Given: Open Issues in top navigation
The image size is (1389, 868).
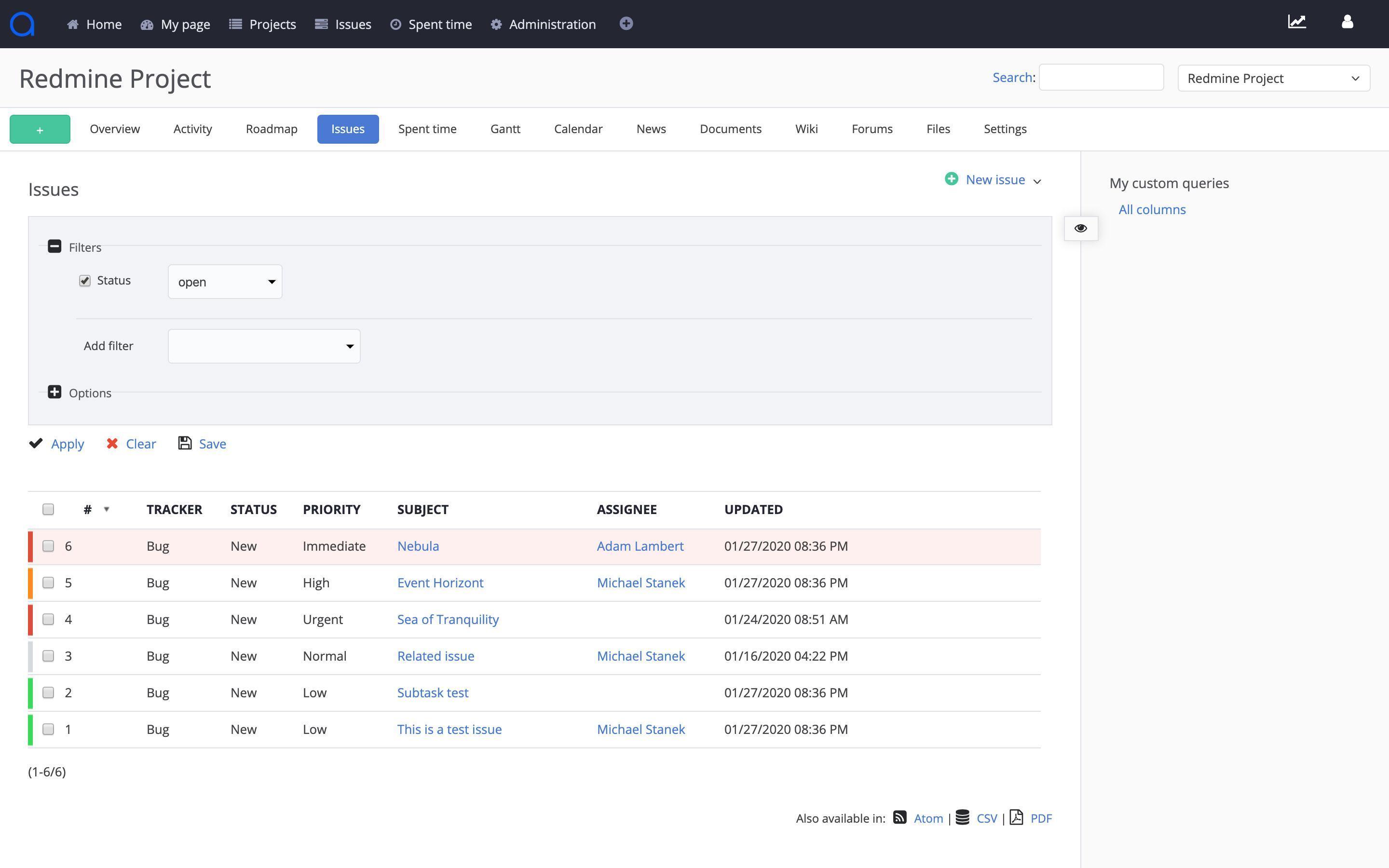Looking at the screenshot, I should [343, 24].
